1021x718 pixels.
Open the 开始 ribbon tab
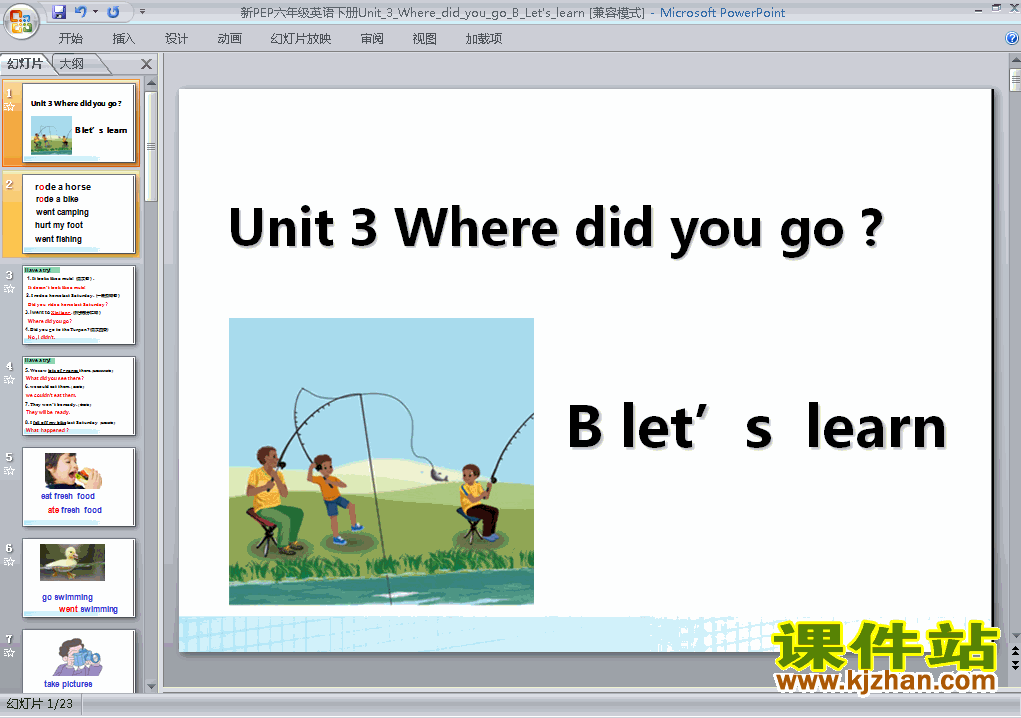[70, 39]
